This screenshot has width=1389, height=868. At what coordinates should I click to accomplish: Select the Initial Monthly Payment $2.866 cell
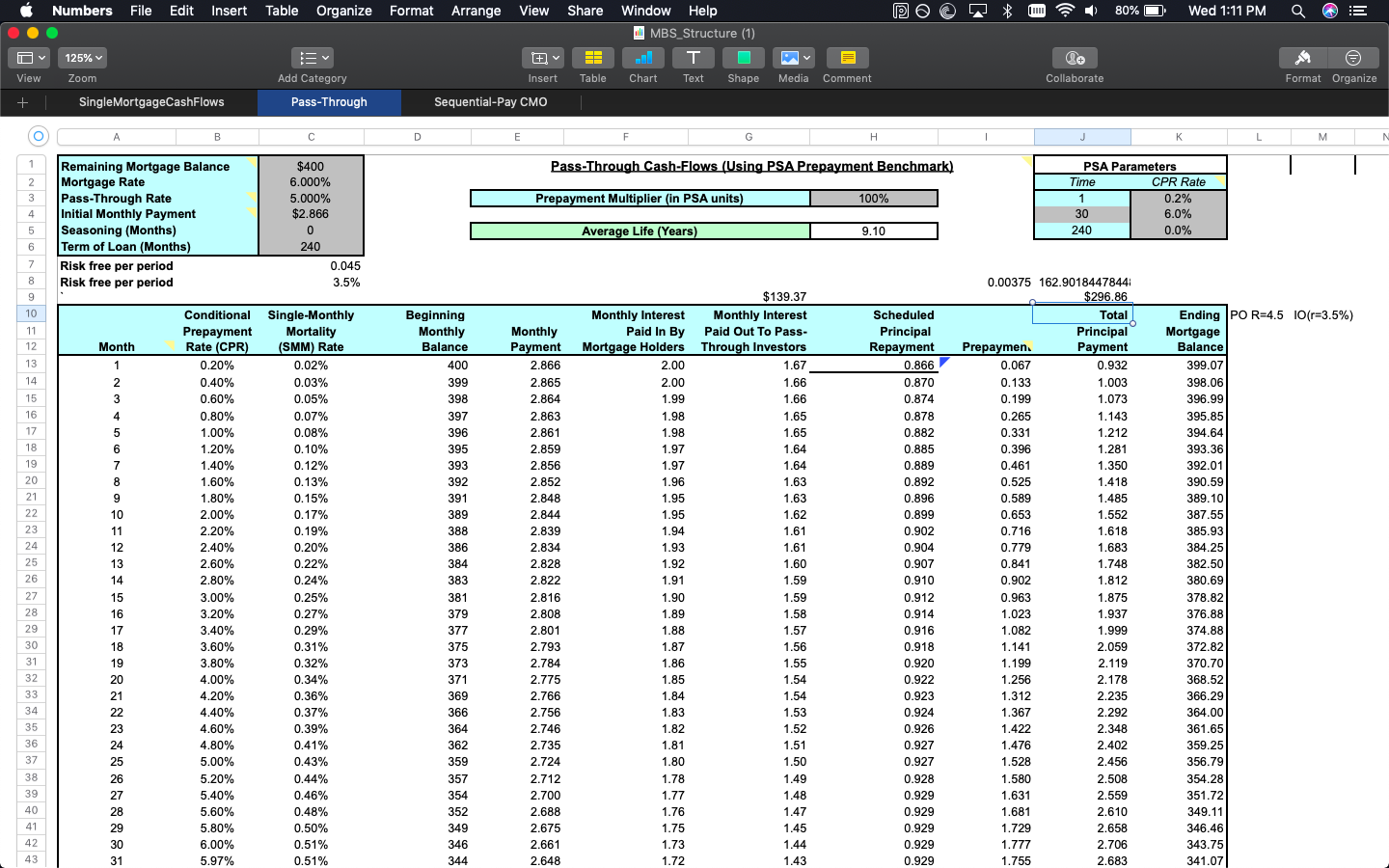[311, 214]
